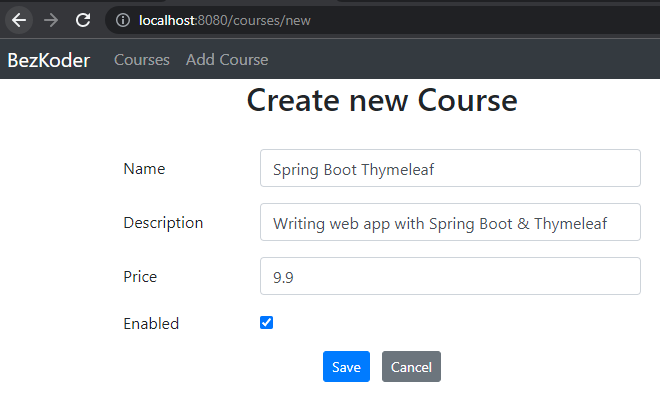Select the Add Course nav item
Viewport: 660px width, 400px height.
point(227,60)
